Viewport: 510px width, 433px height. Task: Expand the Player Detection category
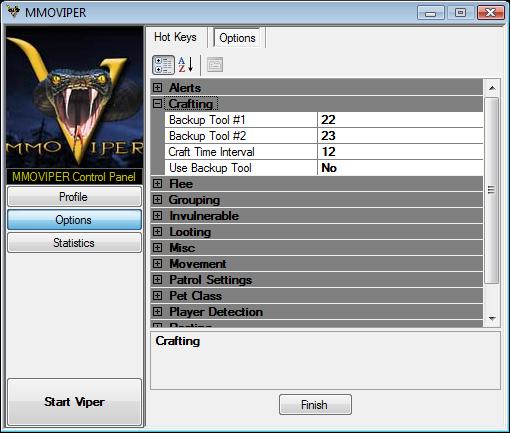[x=157, y=312]
